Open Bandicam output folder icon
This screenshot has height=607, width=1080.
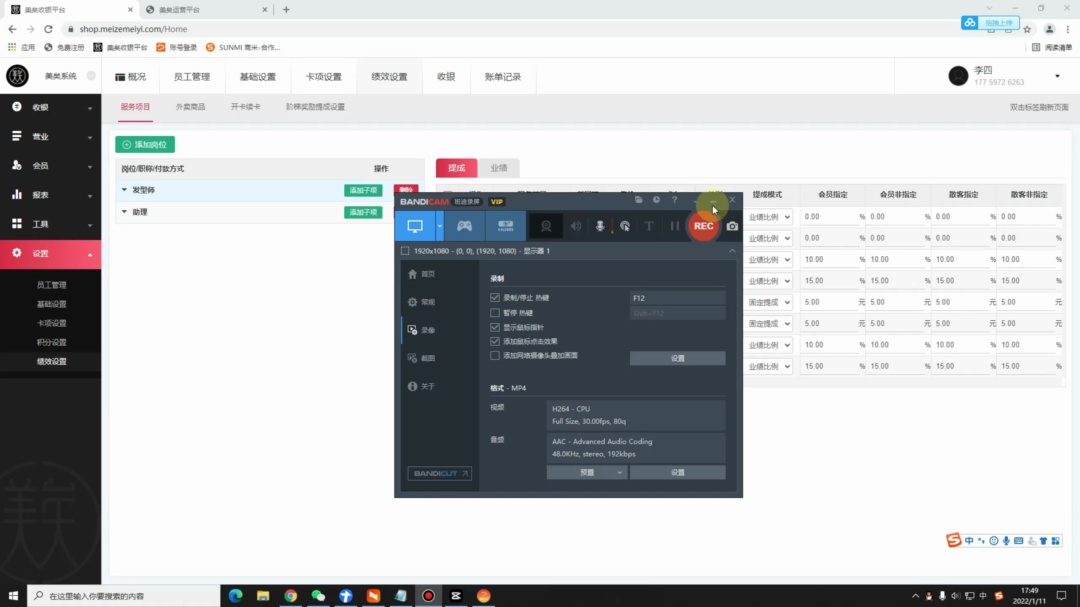click(x=638, y=201)
